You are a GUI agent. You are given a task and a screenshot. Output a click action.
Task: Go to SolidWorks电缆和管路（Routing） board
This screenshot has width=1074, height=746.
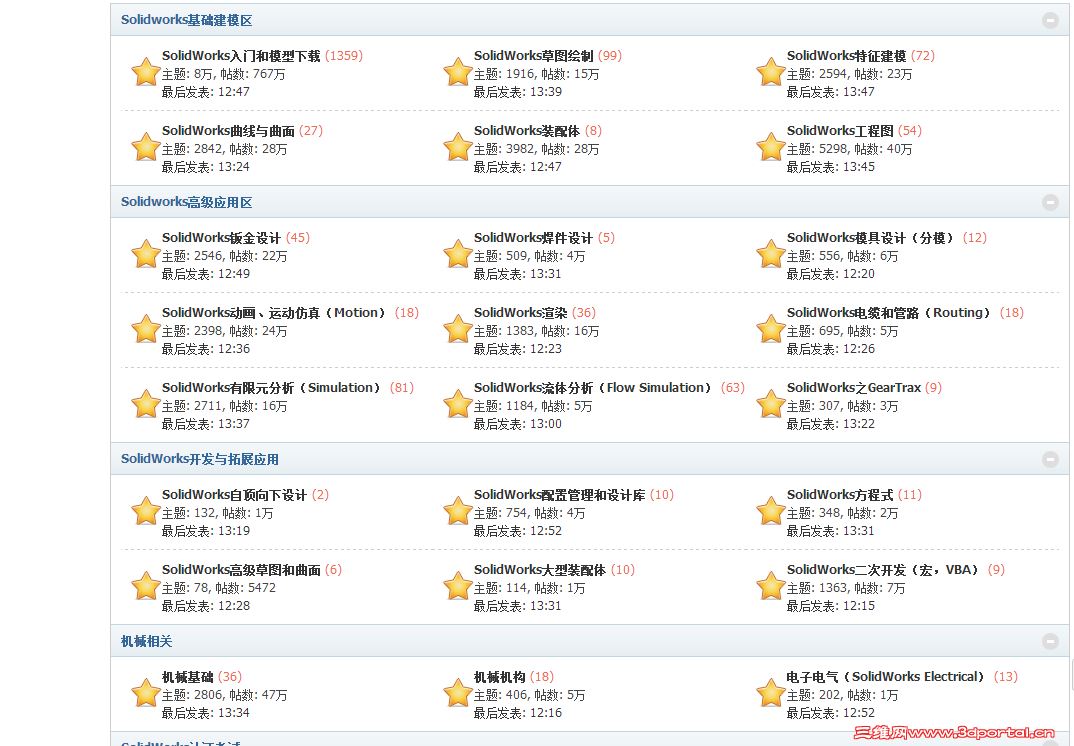[890, 312]
